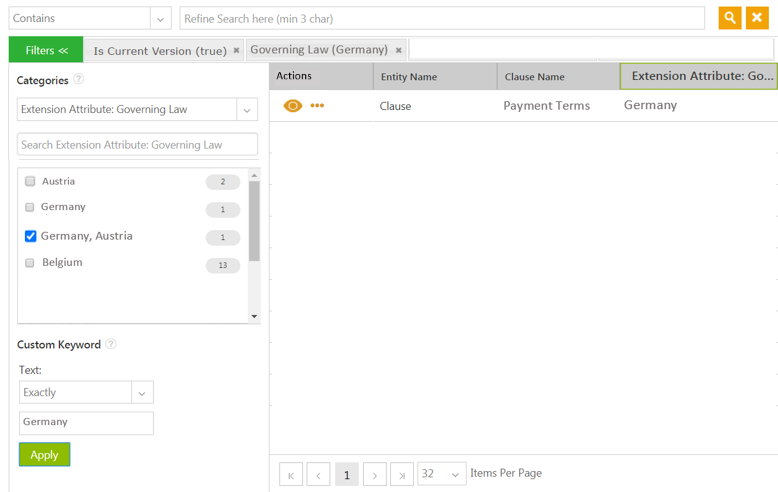Image resolution: width=778 pixels, height=492 pixels.
Task: Collapse the panel with the Filters button
Action: (46, 50)
